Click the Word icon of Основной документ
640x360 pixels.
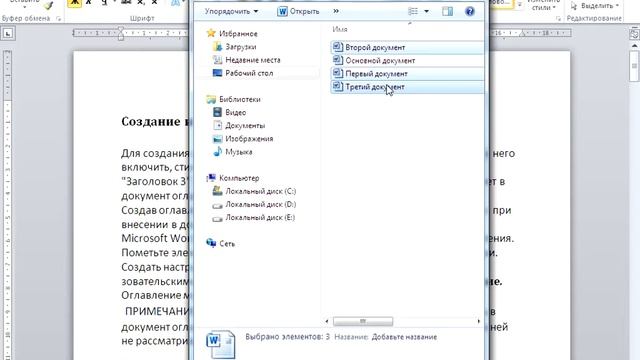tap(337, 60)
